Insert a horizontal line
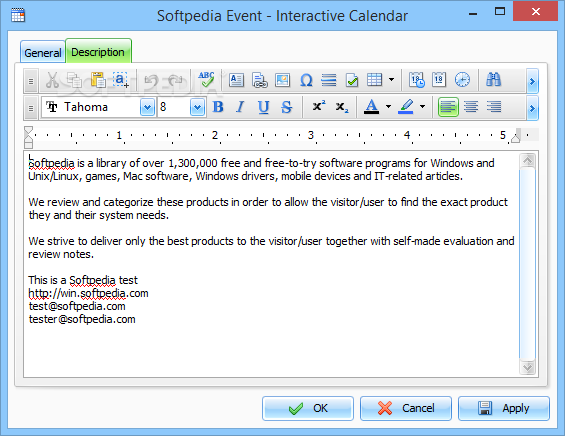 (329, 80)
